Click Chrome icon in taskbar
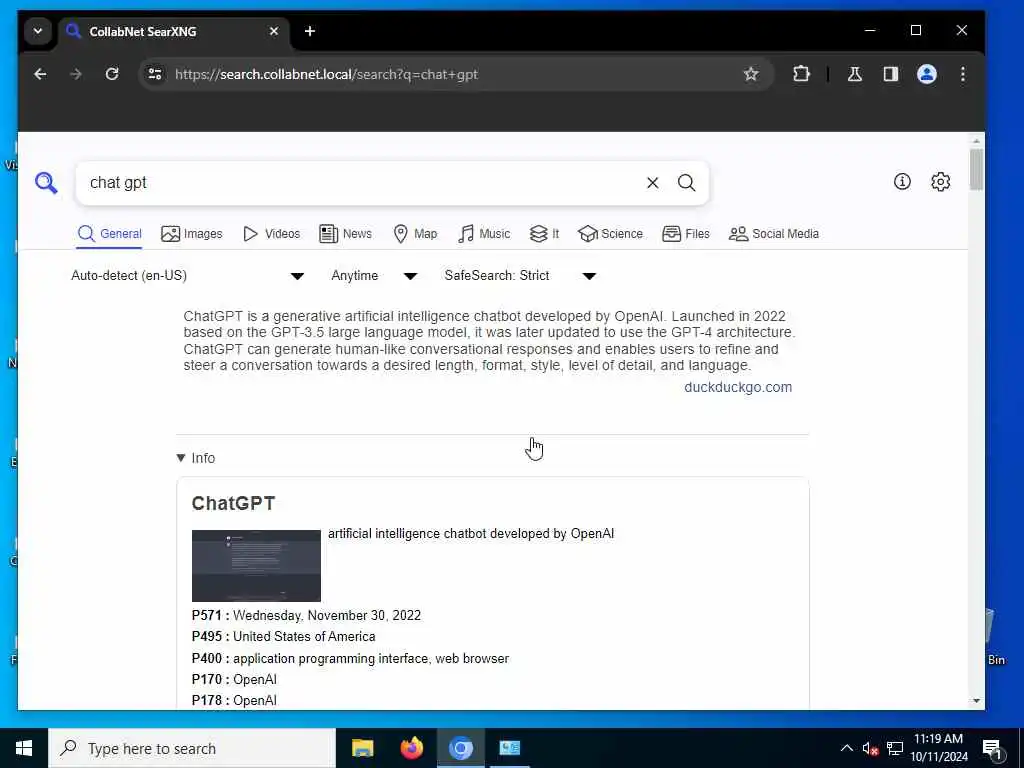Screen dimensions: 1024x768 coord(460,748)
